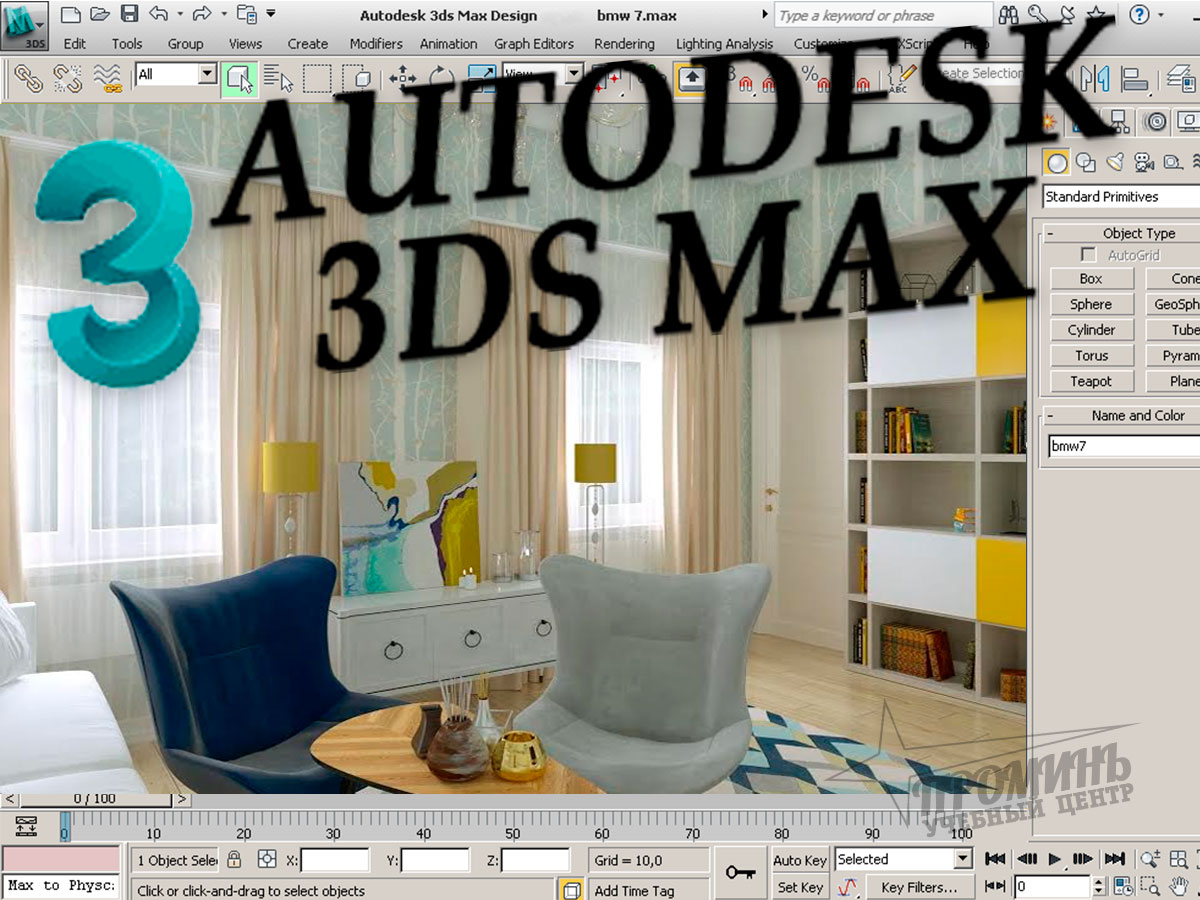
Task: Open the Edit menu
Action: click(x=75, y=43)
